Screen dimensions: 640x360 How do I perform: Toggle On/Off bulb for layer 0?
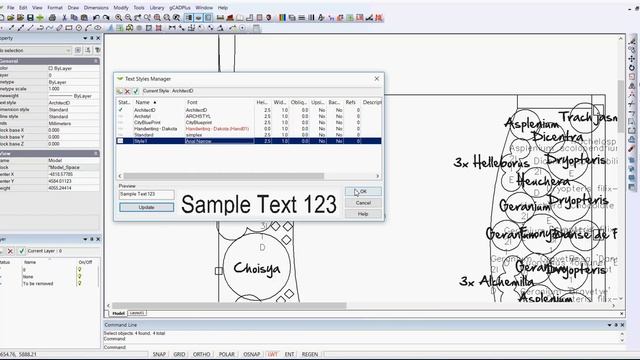80,270
